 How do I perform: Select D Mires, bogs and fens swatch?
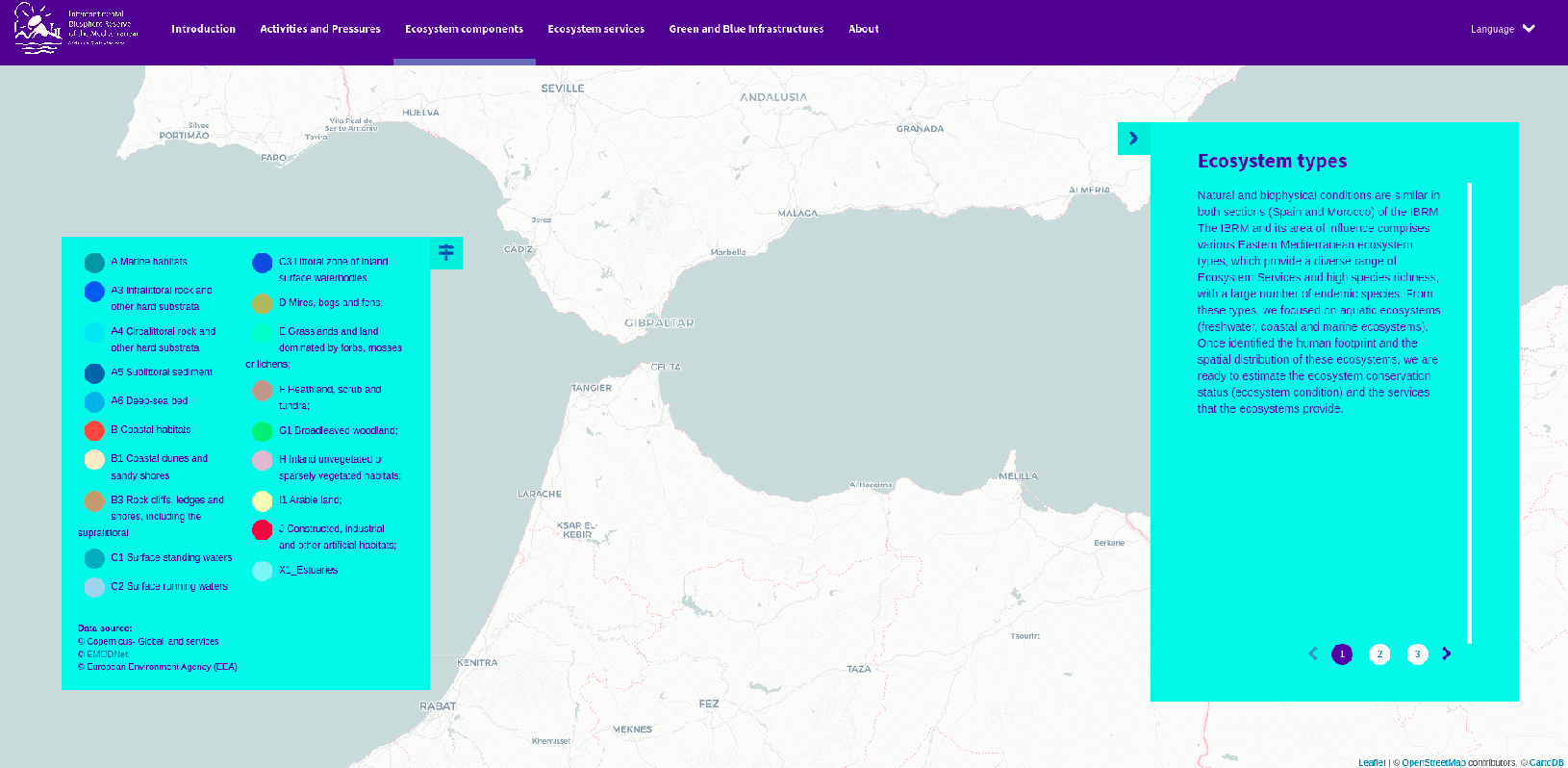coord(263,304)
